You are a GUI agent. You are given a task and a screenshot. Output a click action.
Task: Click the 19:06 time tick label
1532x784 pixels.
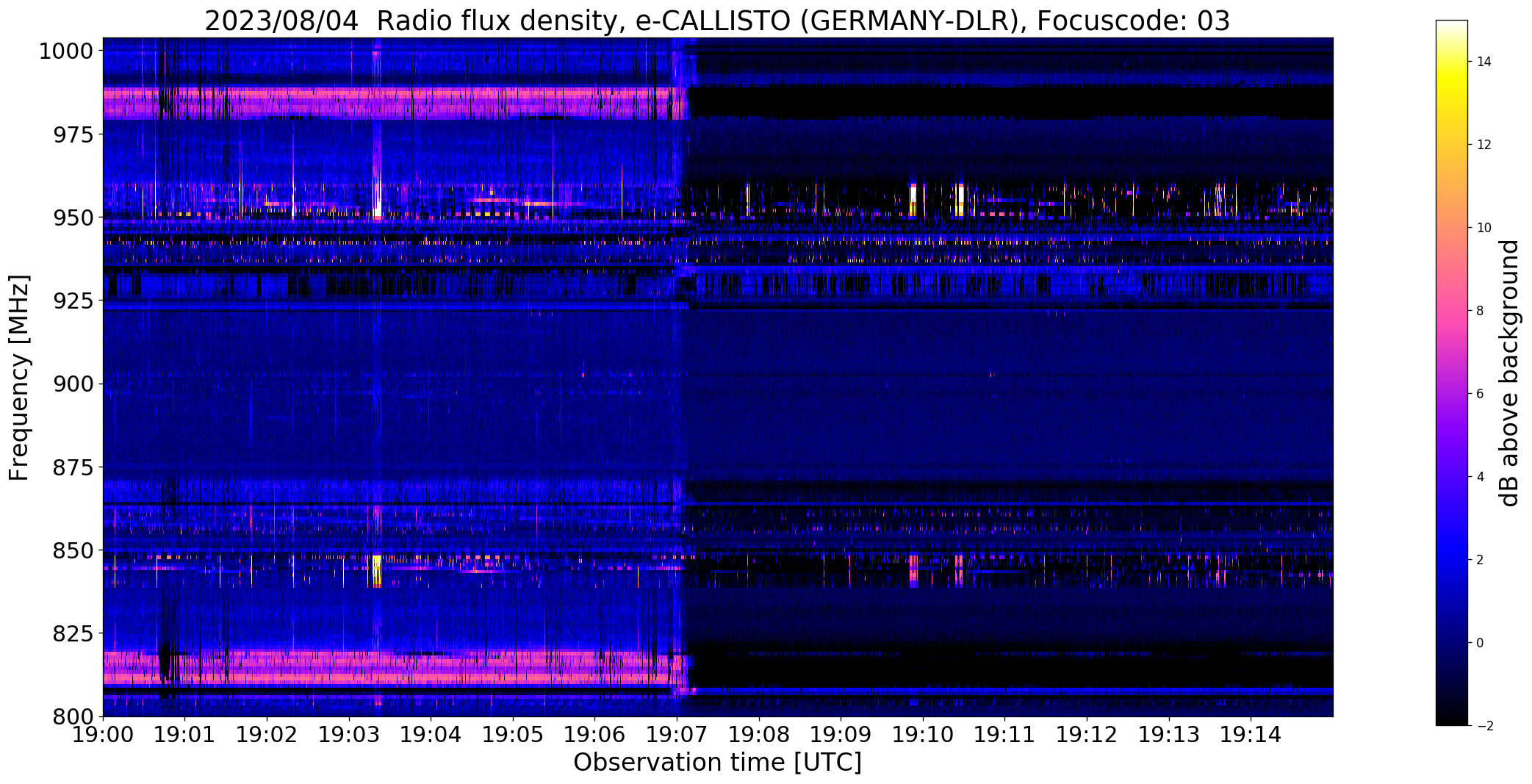click(594, 735)
